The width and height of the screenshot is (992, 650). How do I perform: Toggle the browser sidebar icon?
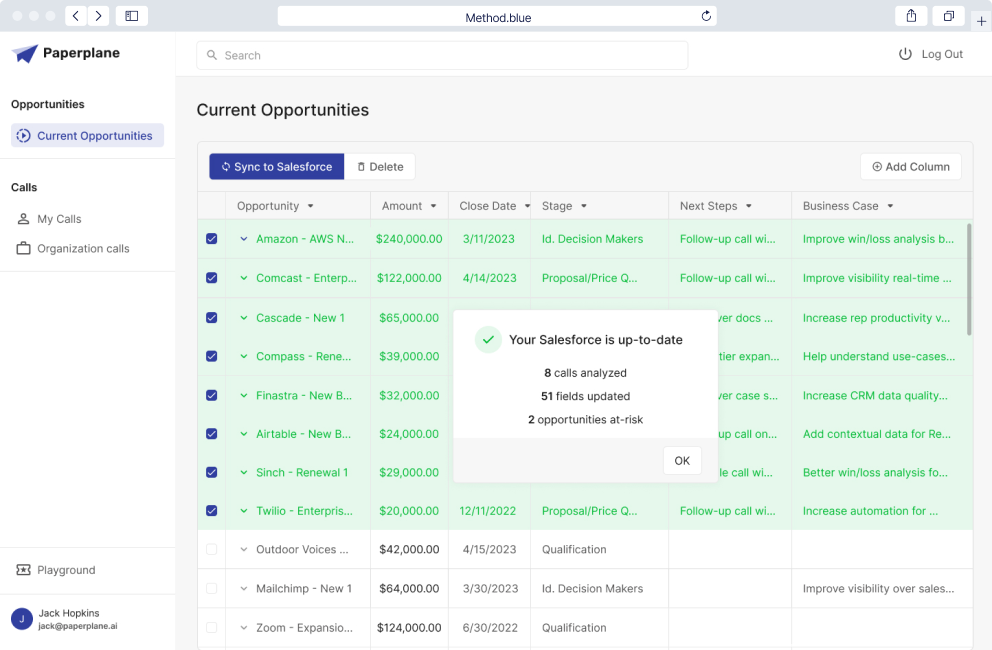(x=131, y=16)
